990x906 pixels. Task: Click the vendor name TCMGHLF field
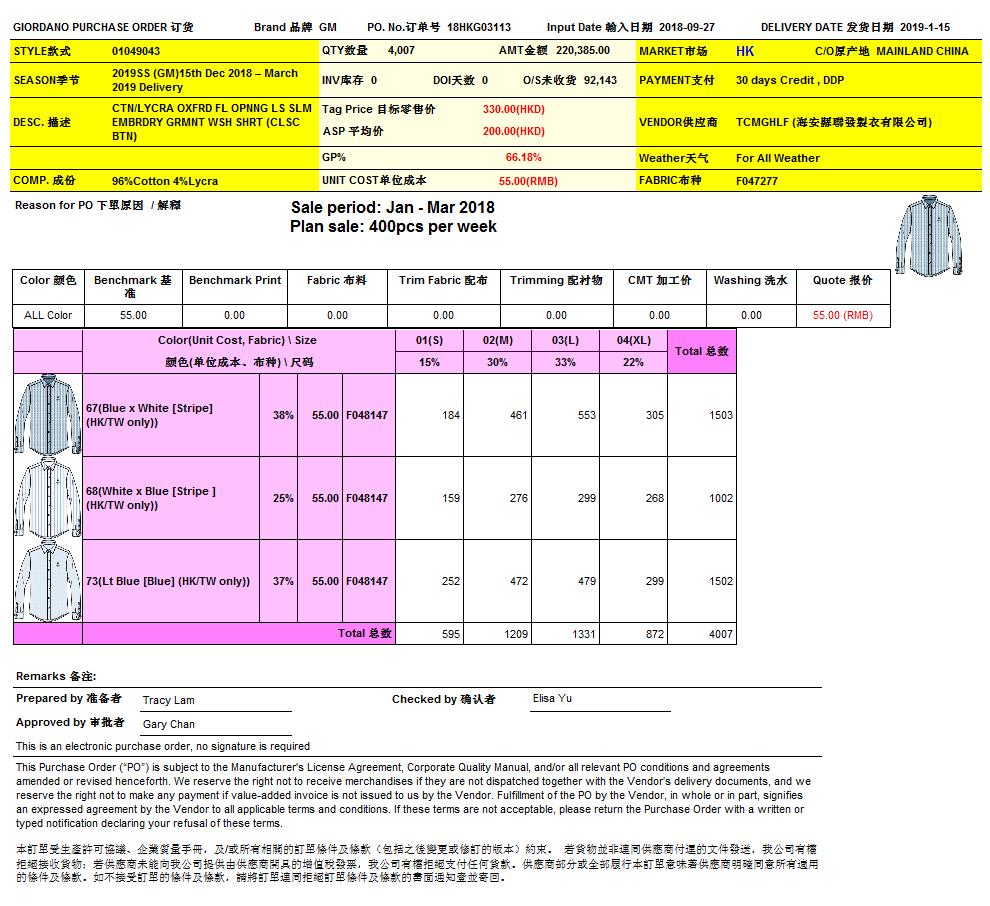833,122
